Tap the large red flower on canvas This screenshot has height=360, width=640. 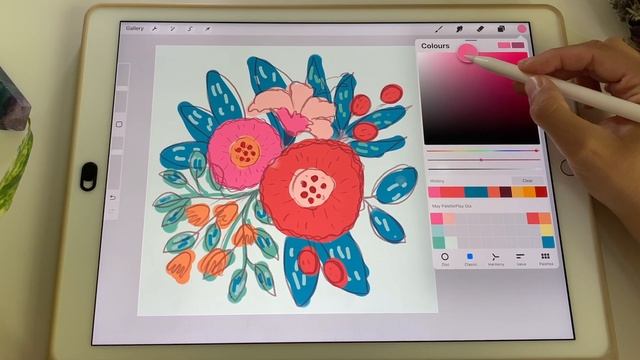(x=311, y=190)
